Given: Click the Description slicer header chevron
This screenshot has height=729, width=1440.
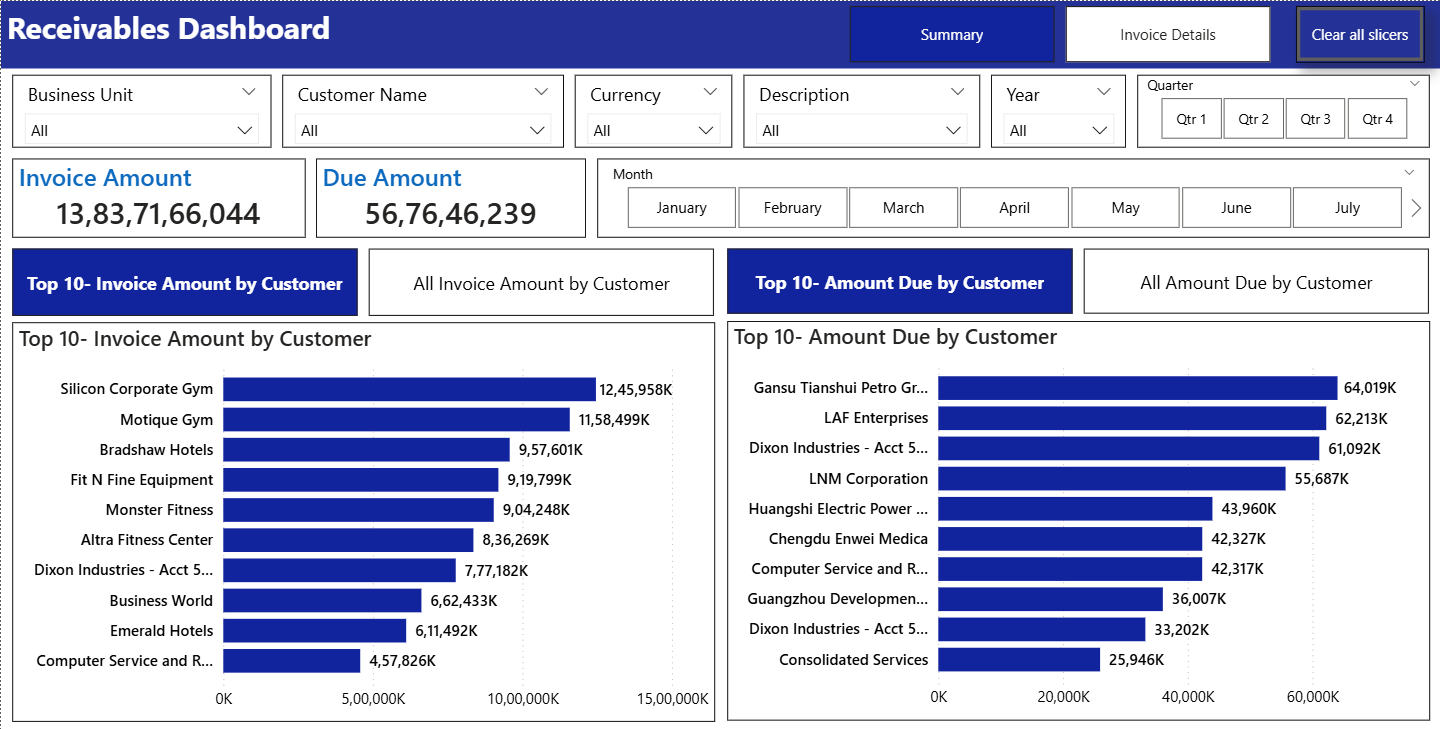Looking at the screenshot, I should coord(959,92).
